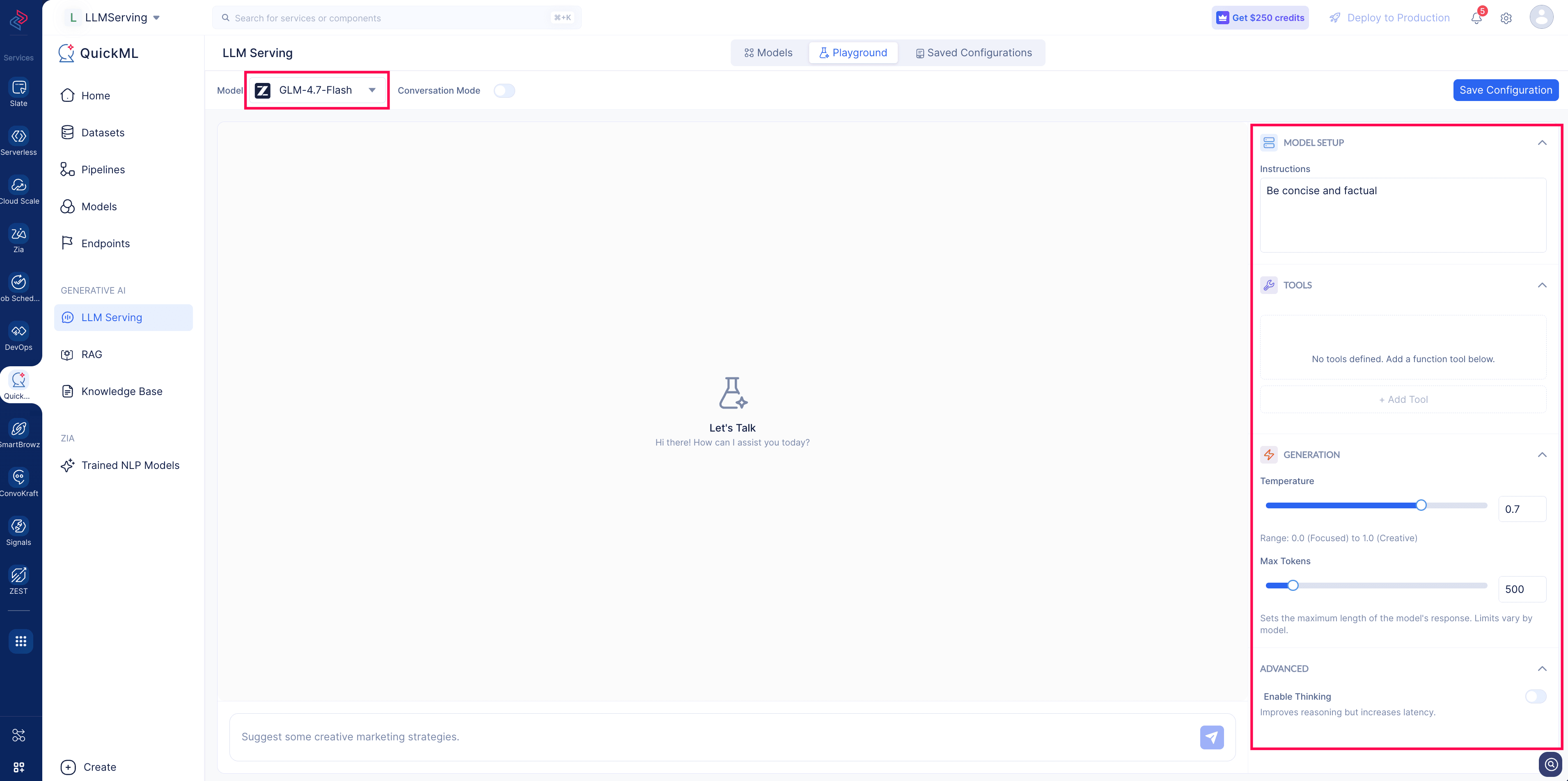1568x781 pixels.
Task: Click the search services or components field
Action: click(397, 18)
